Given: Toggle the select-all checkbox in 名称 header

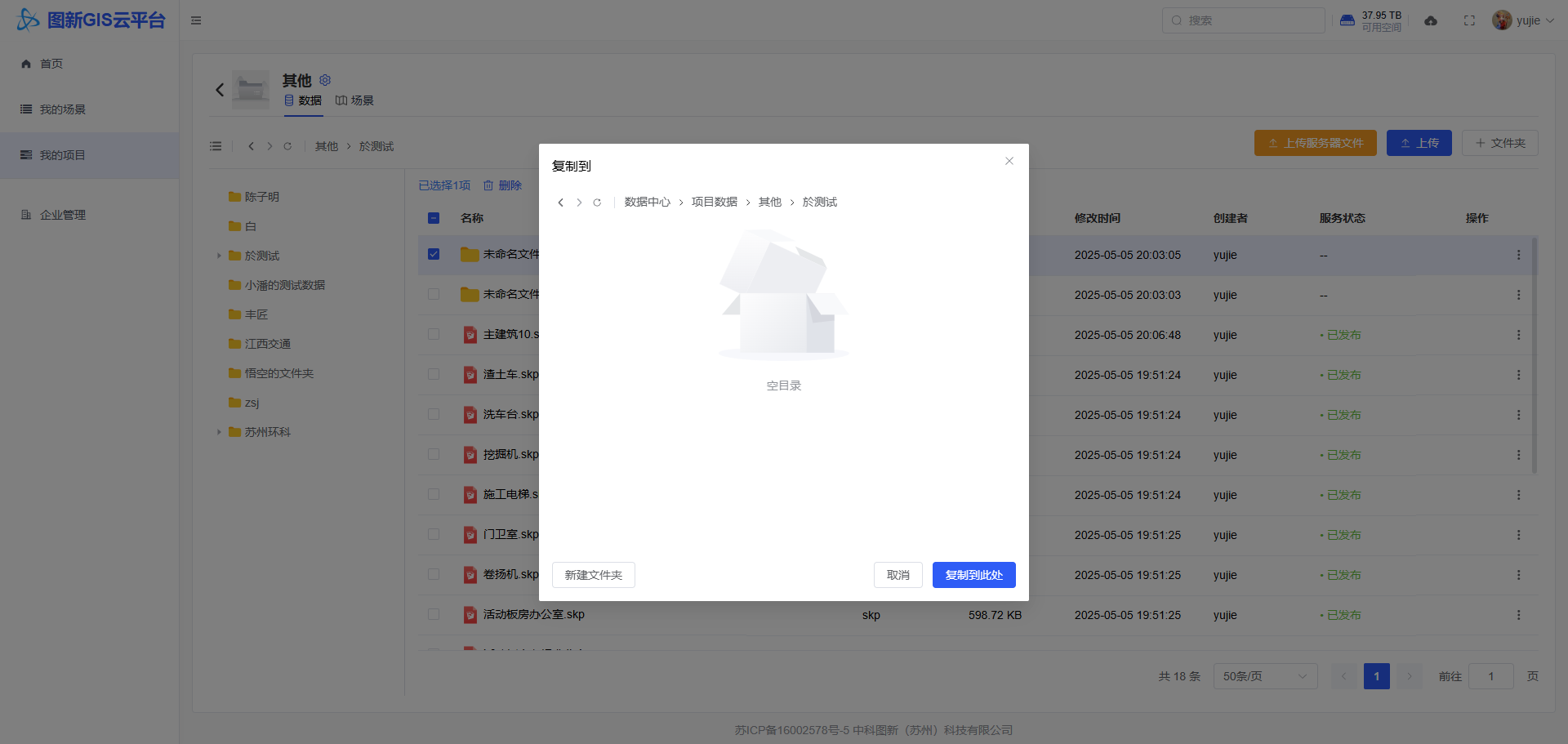Looking at the screenshot, I should [434, 218].
